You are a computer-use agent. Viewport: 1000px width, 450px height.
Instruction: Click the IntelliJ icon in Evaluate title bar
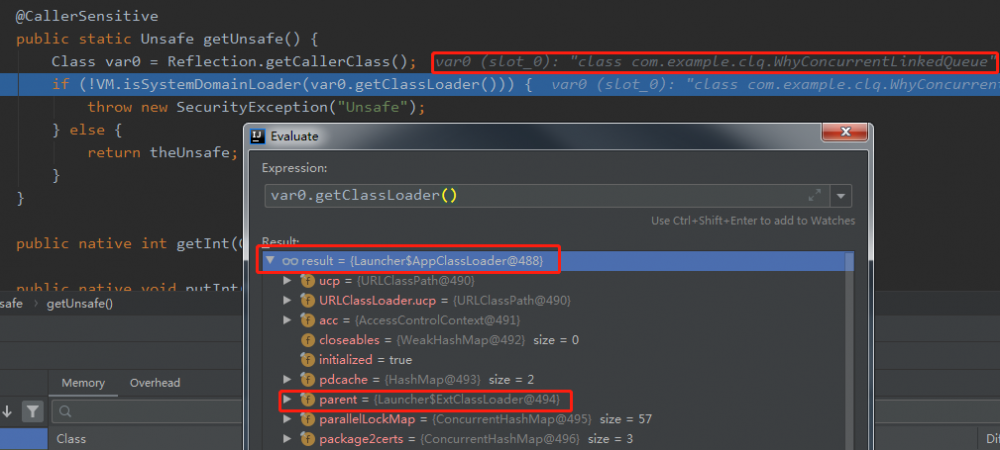[x=257, y=136]
